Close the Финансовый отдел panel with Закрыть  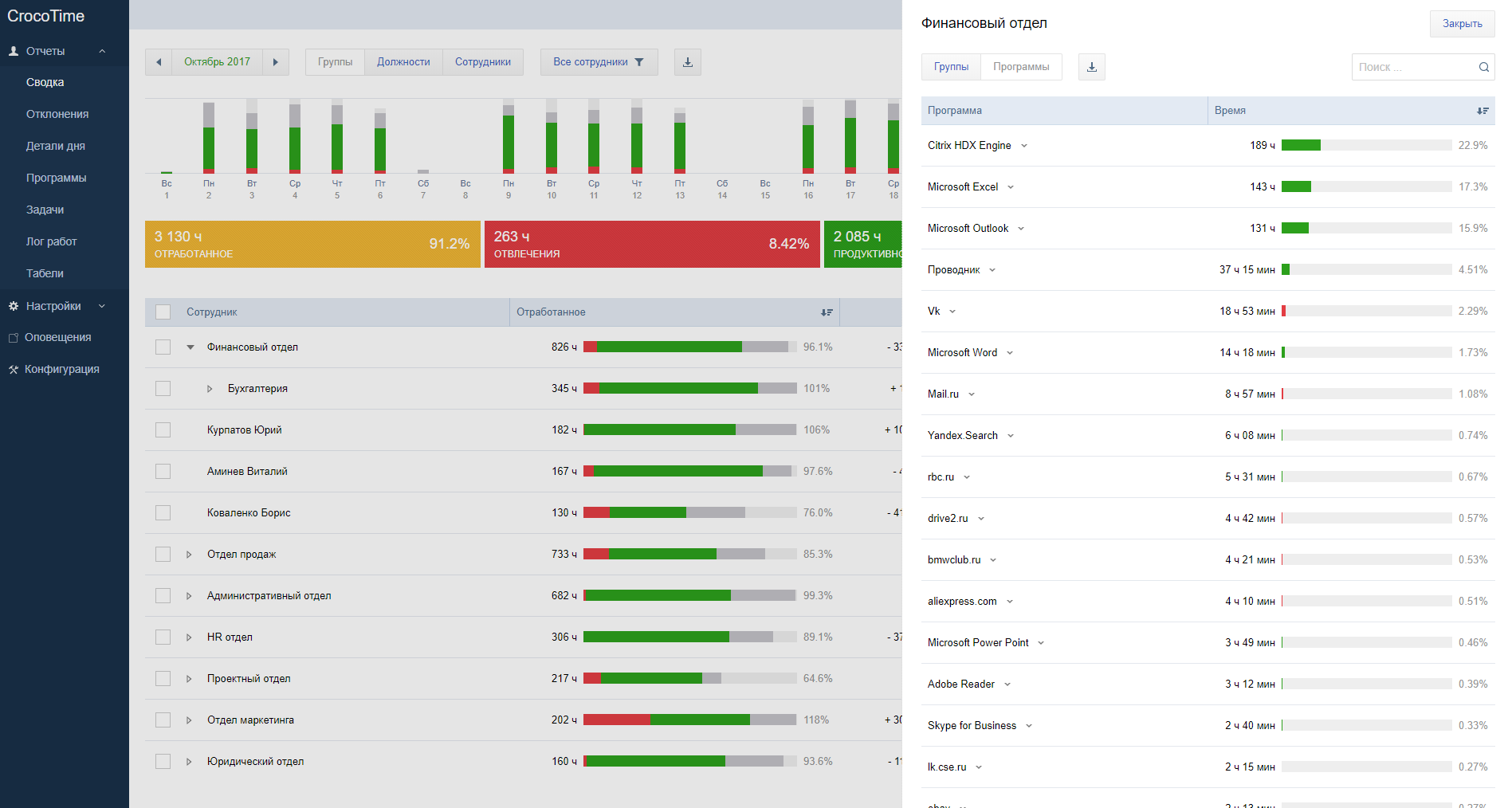(1462, 24)
